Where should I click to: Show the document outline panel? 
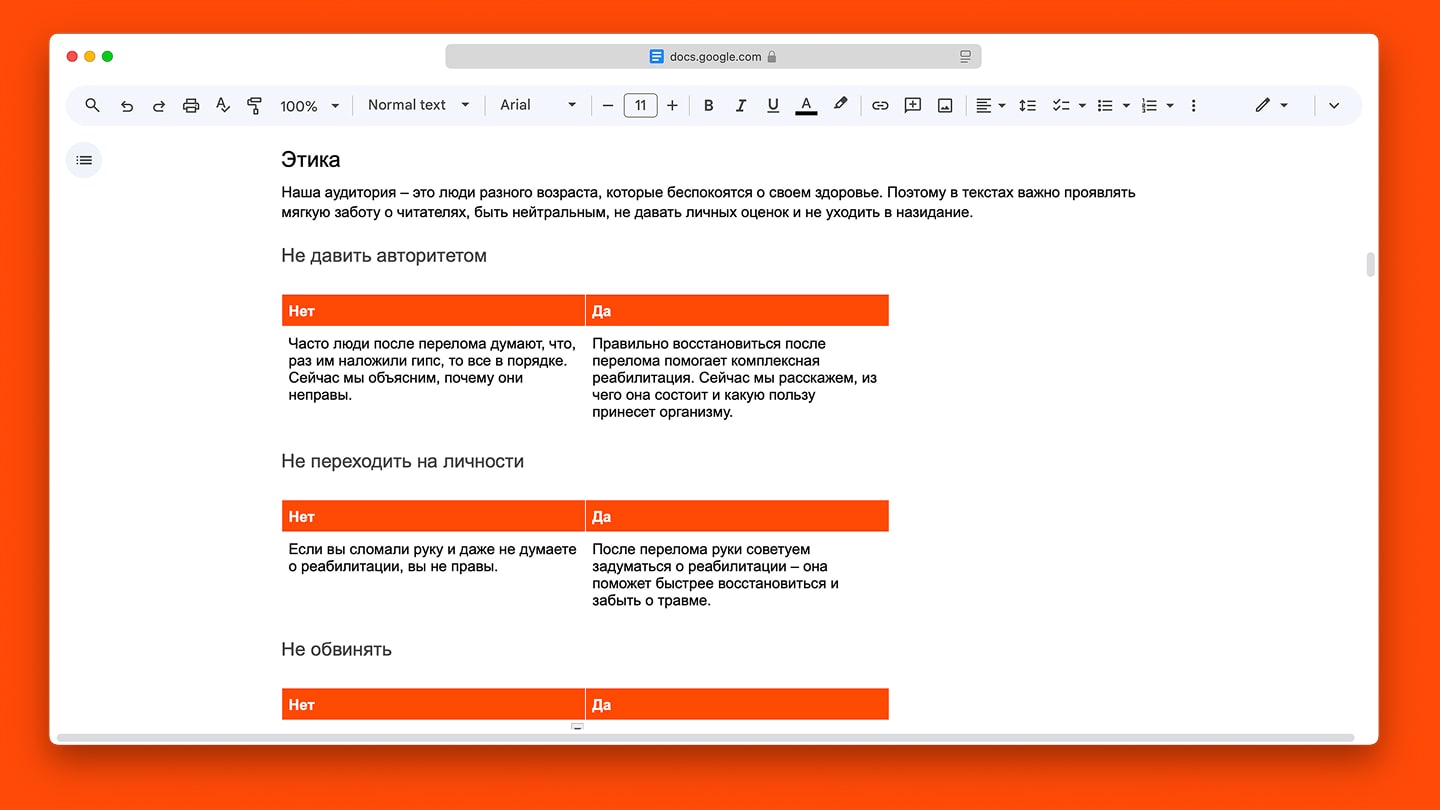tap(84, 160)
